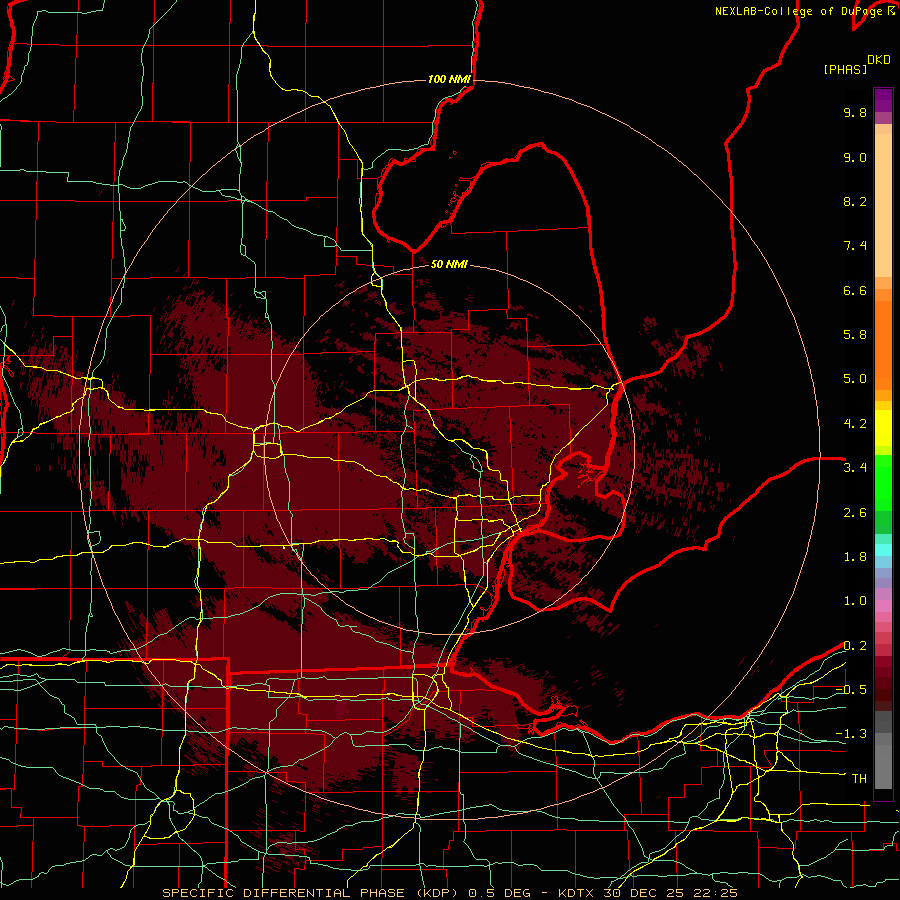Viewport: 900px width, 900px height.
Task: Pick the cyan band of the color bar
Action: pos(883,549)
